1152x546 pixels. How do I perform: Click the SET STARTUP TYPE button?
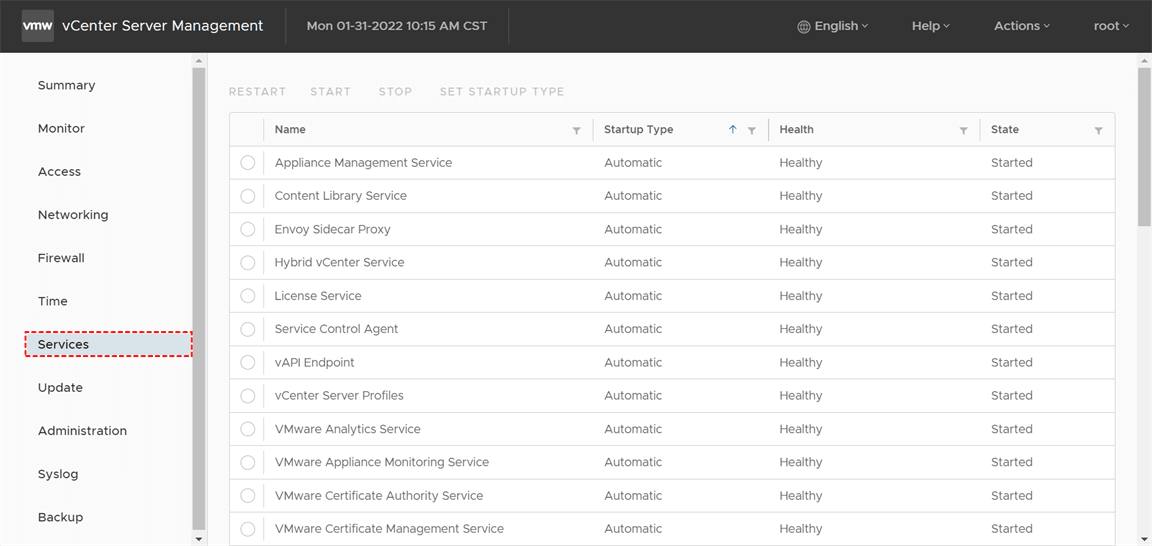pos(502,92)
